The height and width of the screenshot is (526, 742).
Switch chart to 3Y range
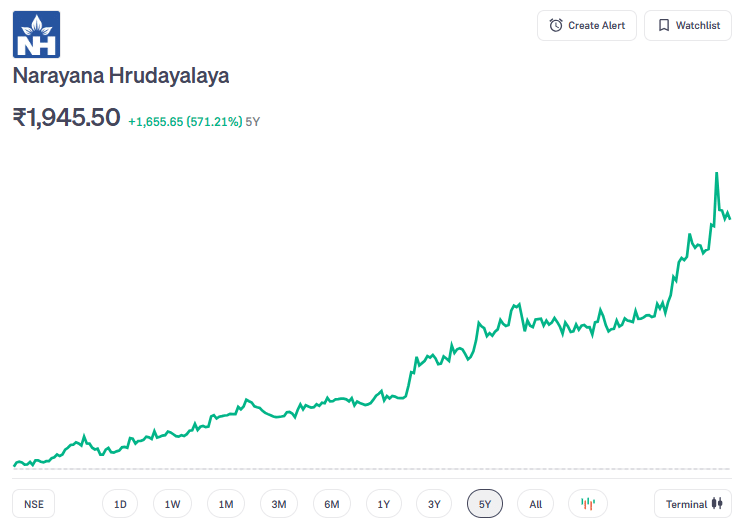click(434, 504)
